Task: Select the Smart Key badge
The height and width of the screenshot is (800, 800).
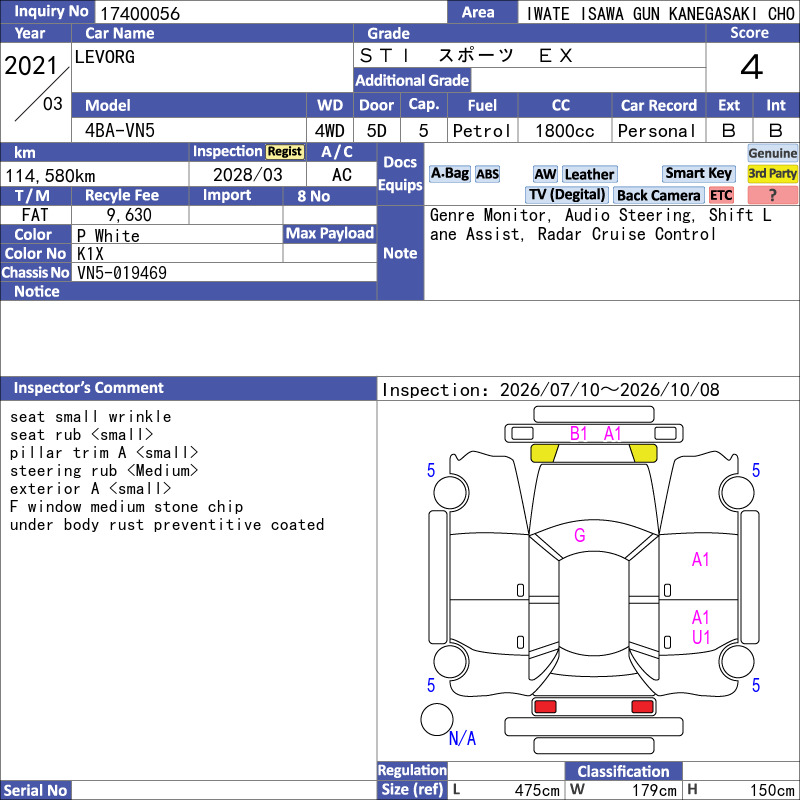Action: point(698,173)
